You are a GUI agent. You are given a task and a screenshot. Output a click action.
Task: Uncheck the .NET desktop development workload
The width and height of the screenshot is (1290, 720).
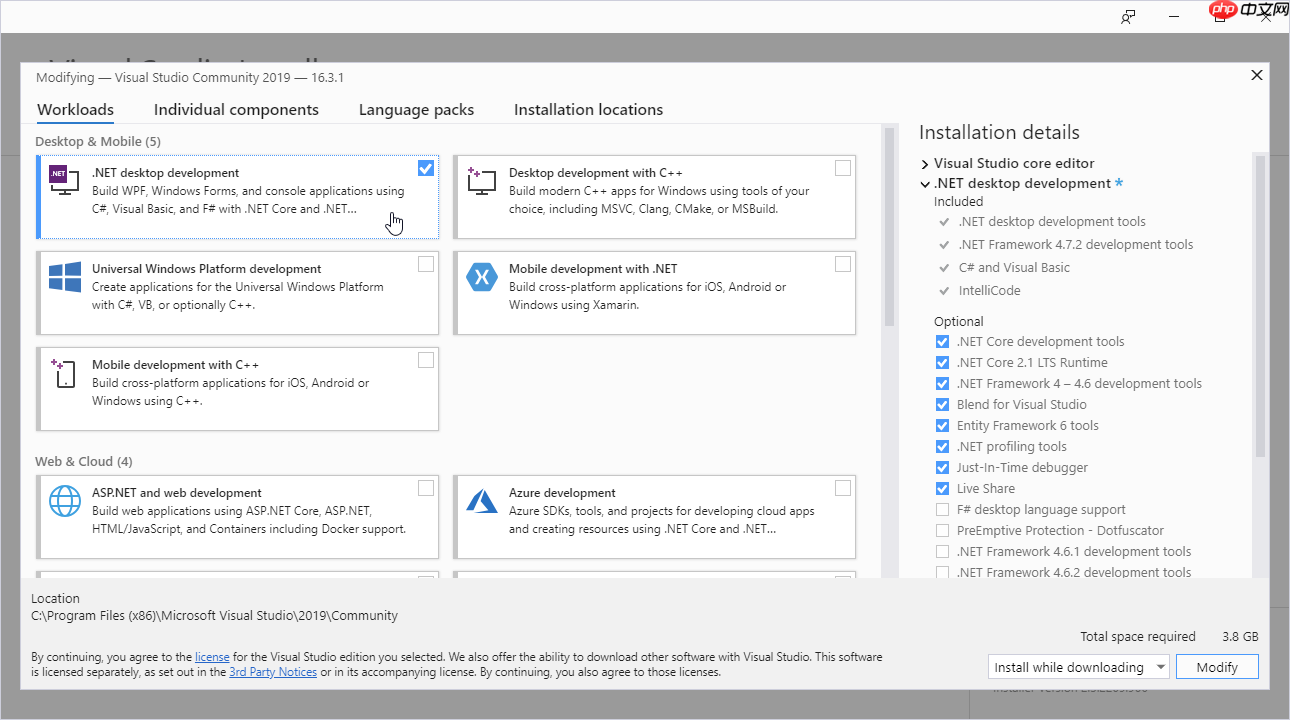click(x=426, y=168)
